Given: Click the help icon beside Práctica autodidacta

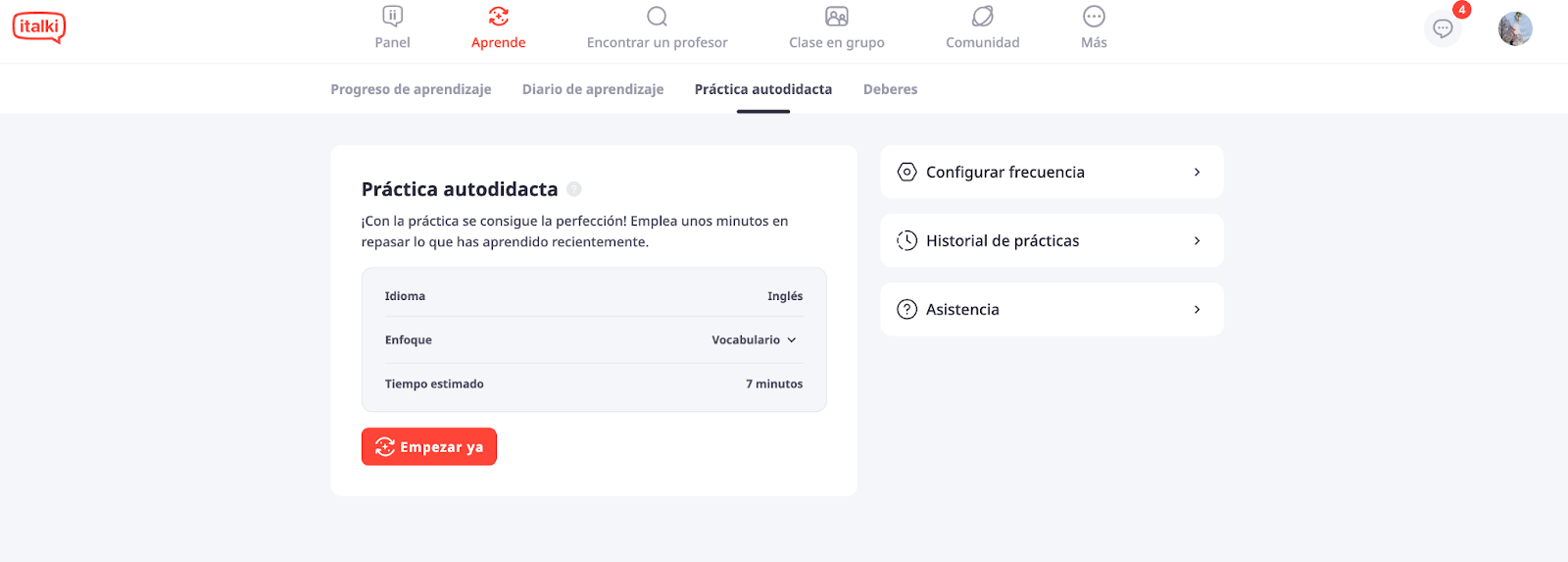Looking at the screenshot, I should (x=574, y=188).
